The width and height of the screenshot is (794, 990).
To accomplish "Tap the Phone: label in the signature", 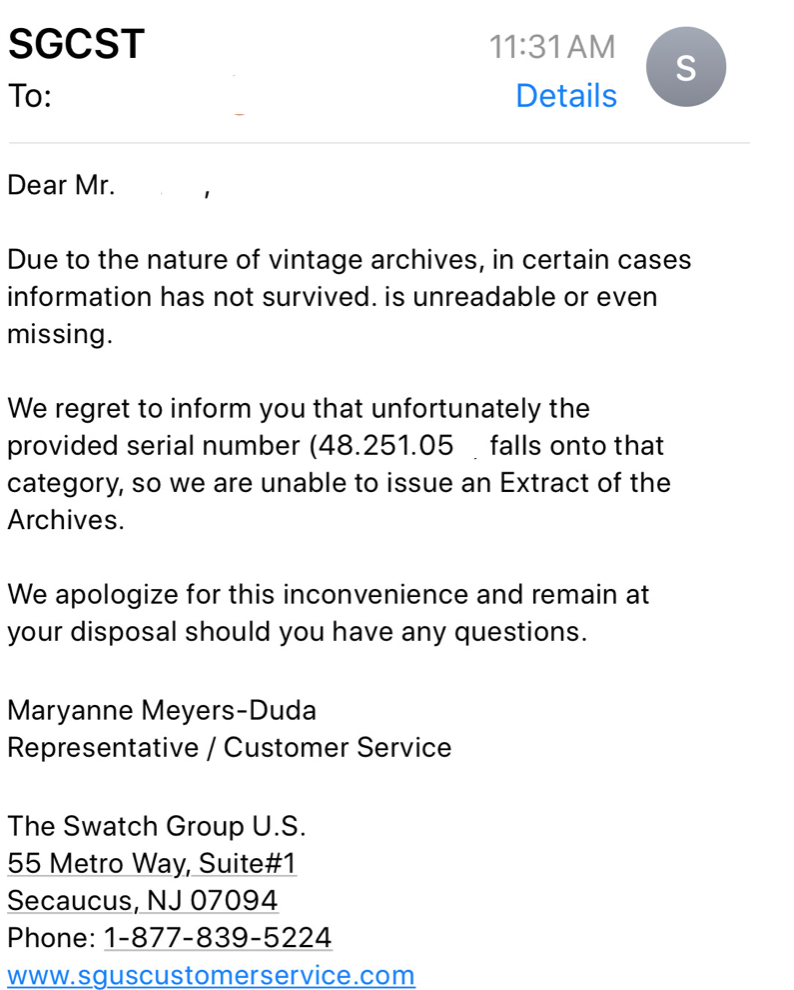I will point(50,937).
